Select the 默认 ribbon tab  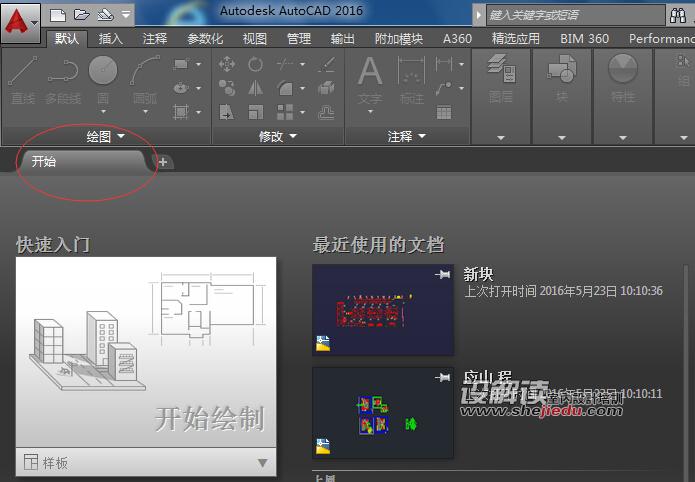point(66,39)
